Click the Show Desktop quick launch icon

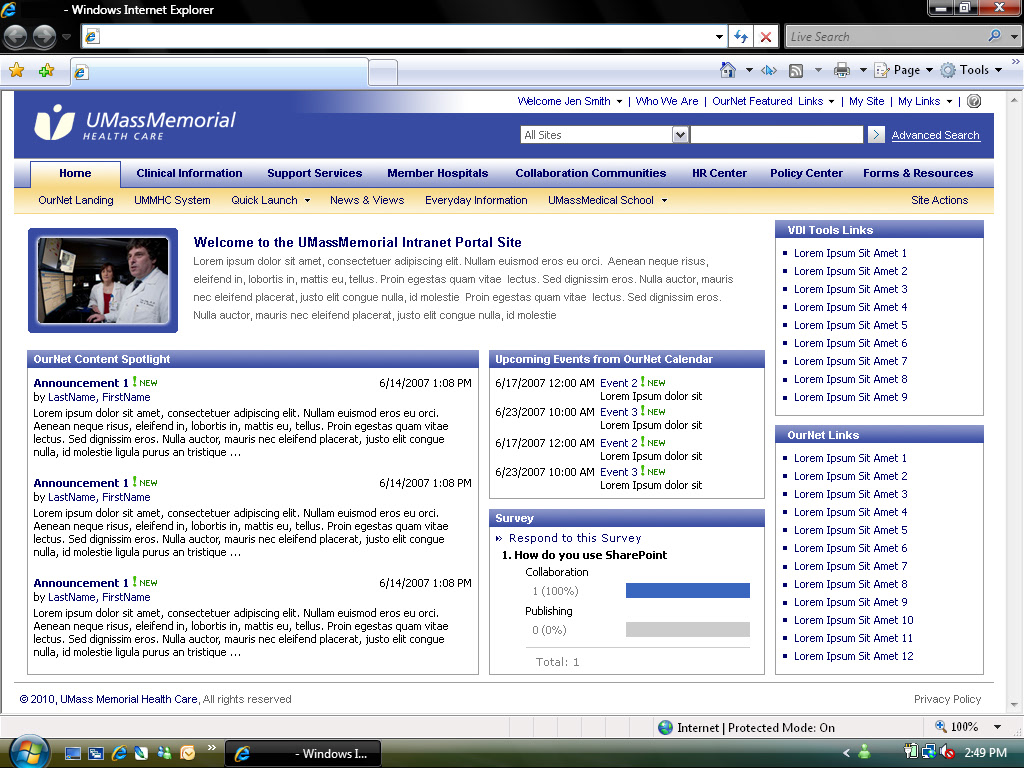coord(72,753)
